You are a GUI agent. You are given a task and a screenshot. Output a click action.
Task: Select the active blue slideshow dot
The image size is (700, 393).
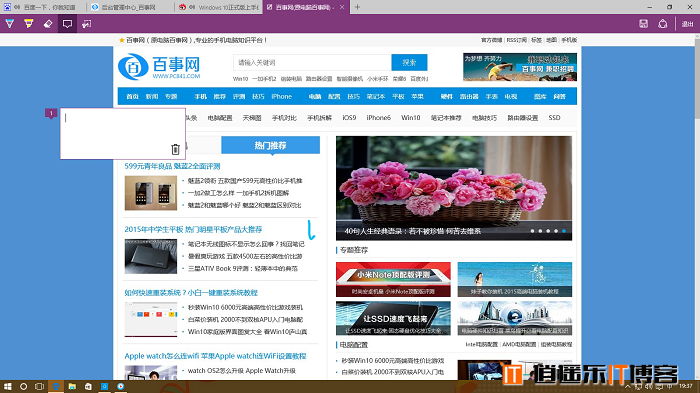click(x=564, y=231)
